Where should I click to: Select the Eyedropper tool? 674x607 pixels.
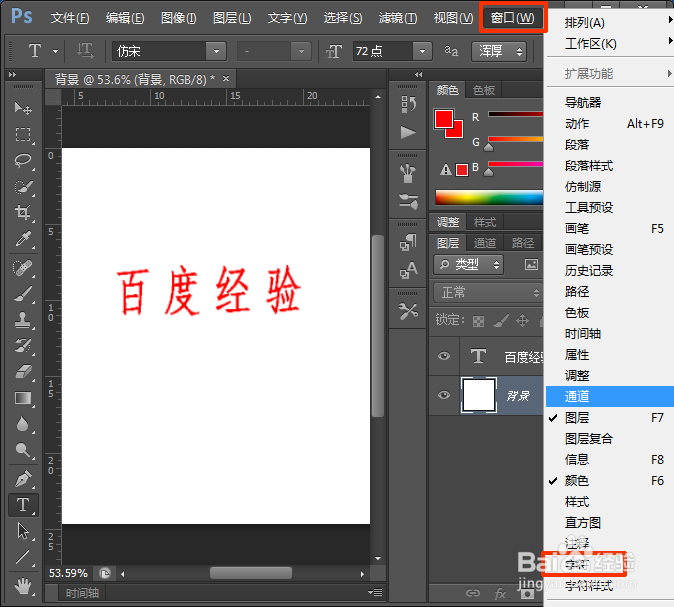pos(23,239)
